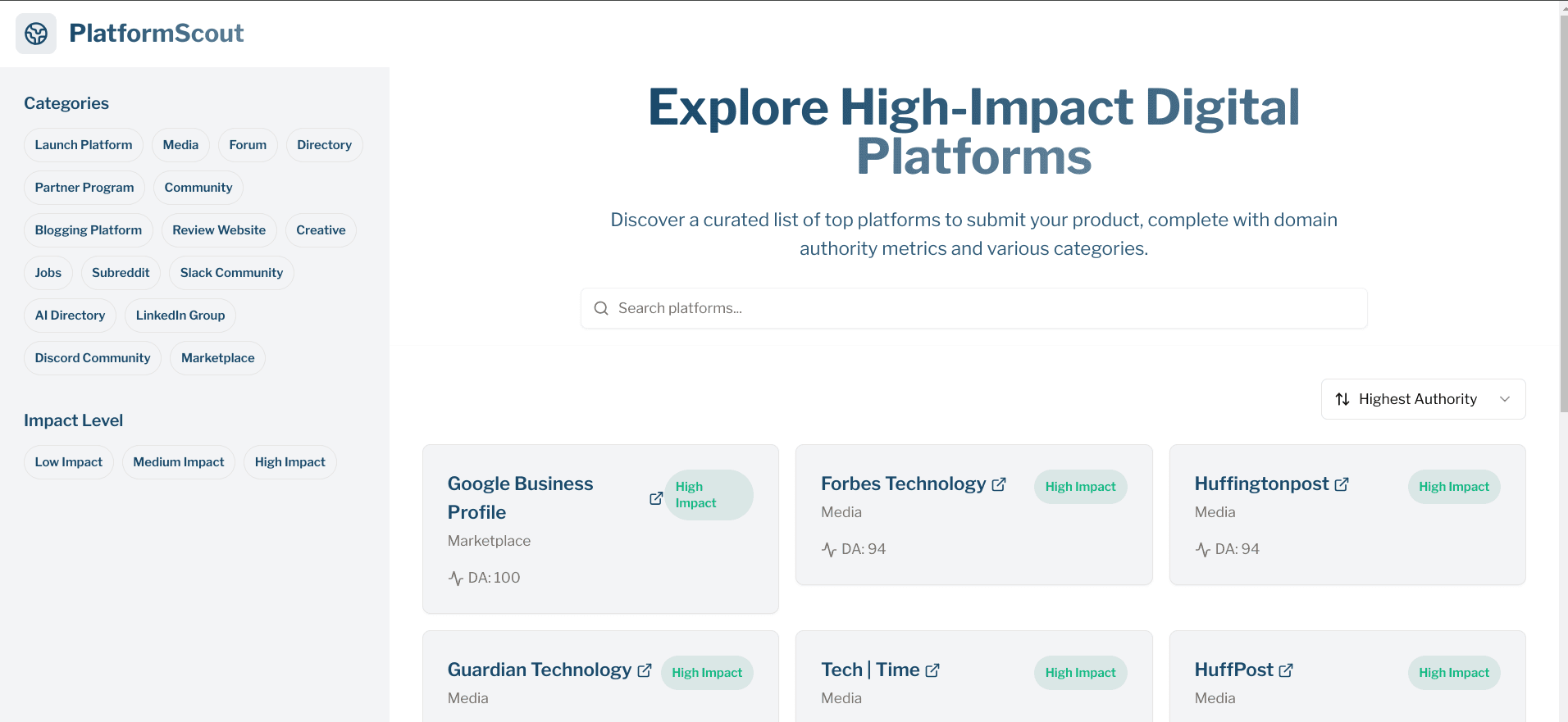Viewport: 1568px width, 722px height.
Task: Click High Impact badge on Tech | Time
Action: click(1080, 673)
